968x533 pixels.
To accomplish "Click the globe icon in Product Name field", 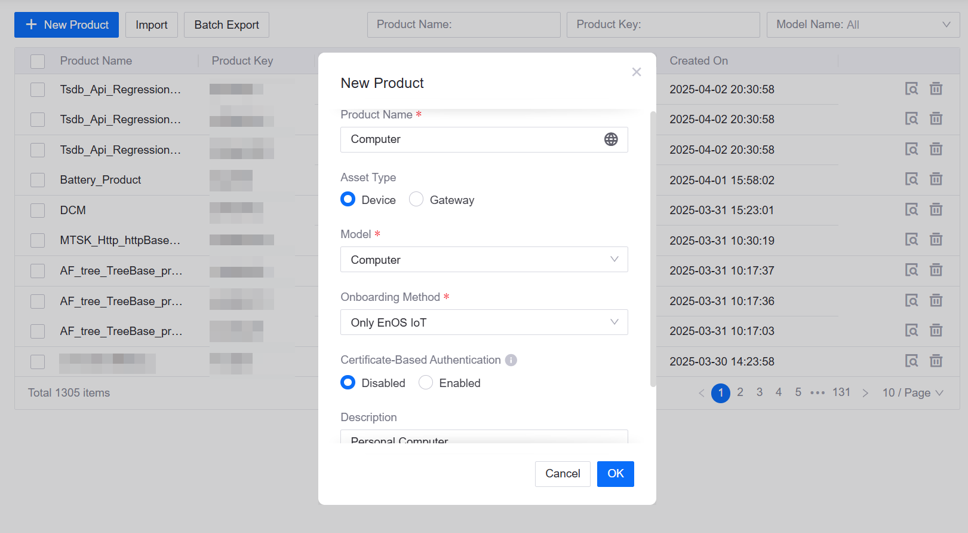I will click(611, 139).
